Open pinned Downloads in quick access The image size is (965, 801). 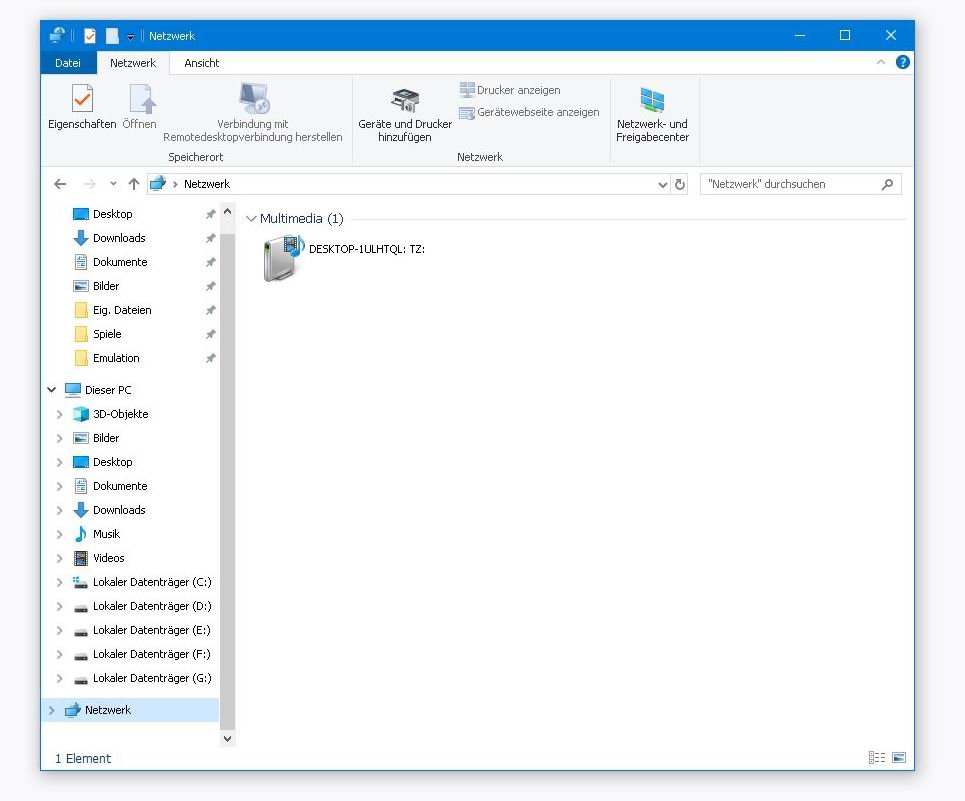pyautogui.click(x=119, y=238)
